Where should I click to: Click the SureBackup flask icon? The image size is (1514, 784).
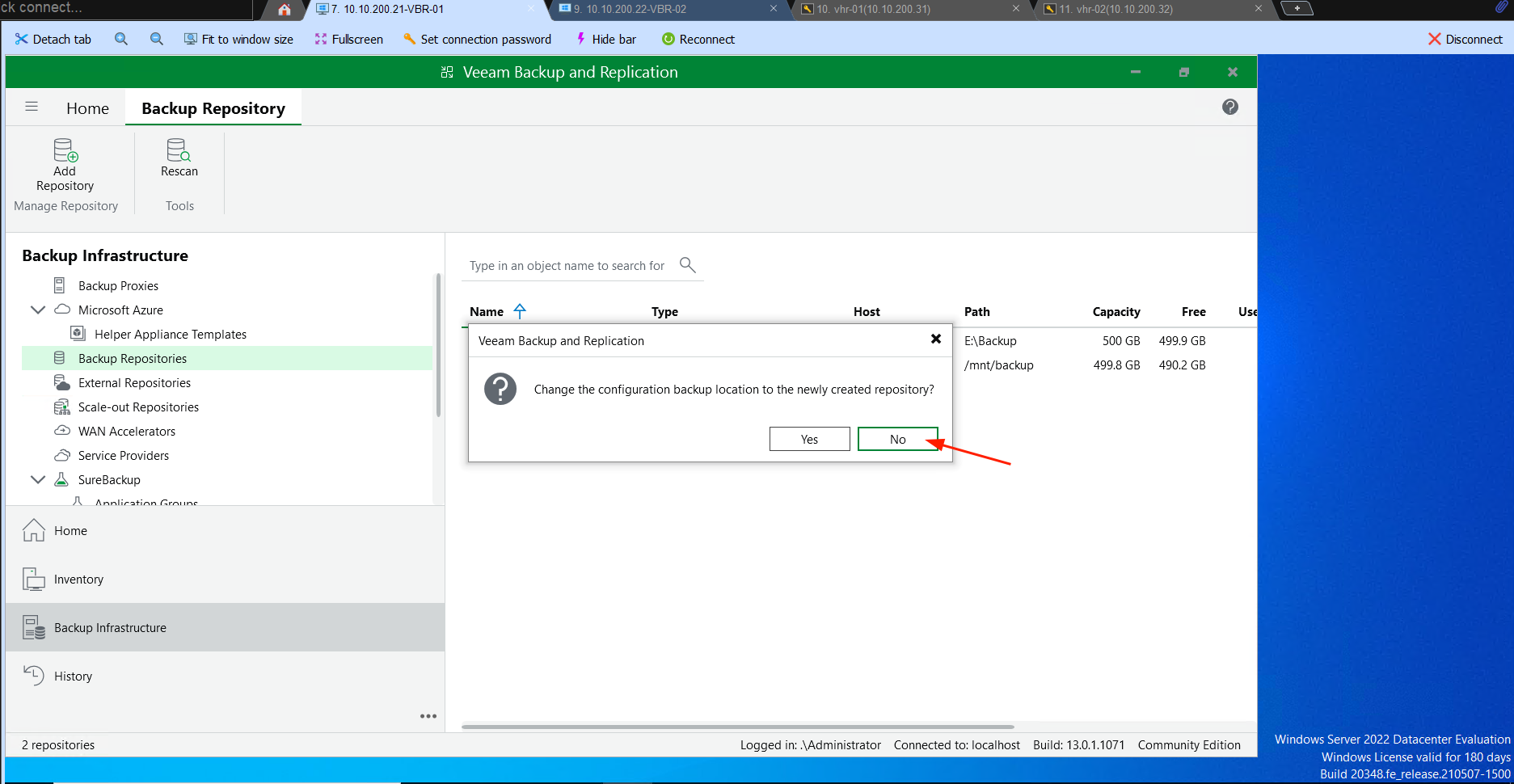61,479
